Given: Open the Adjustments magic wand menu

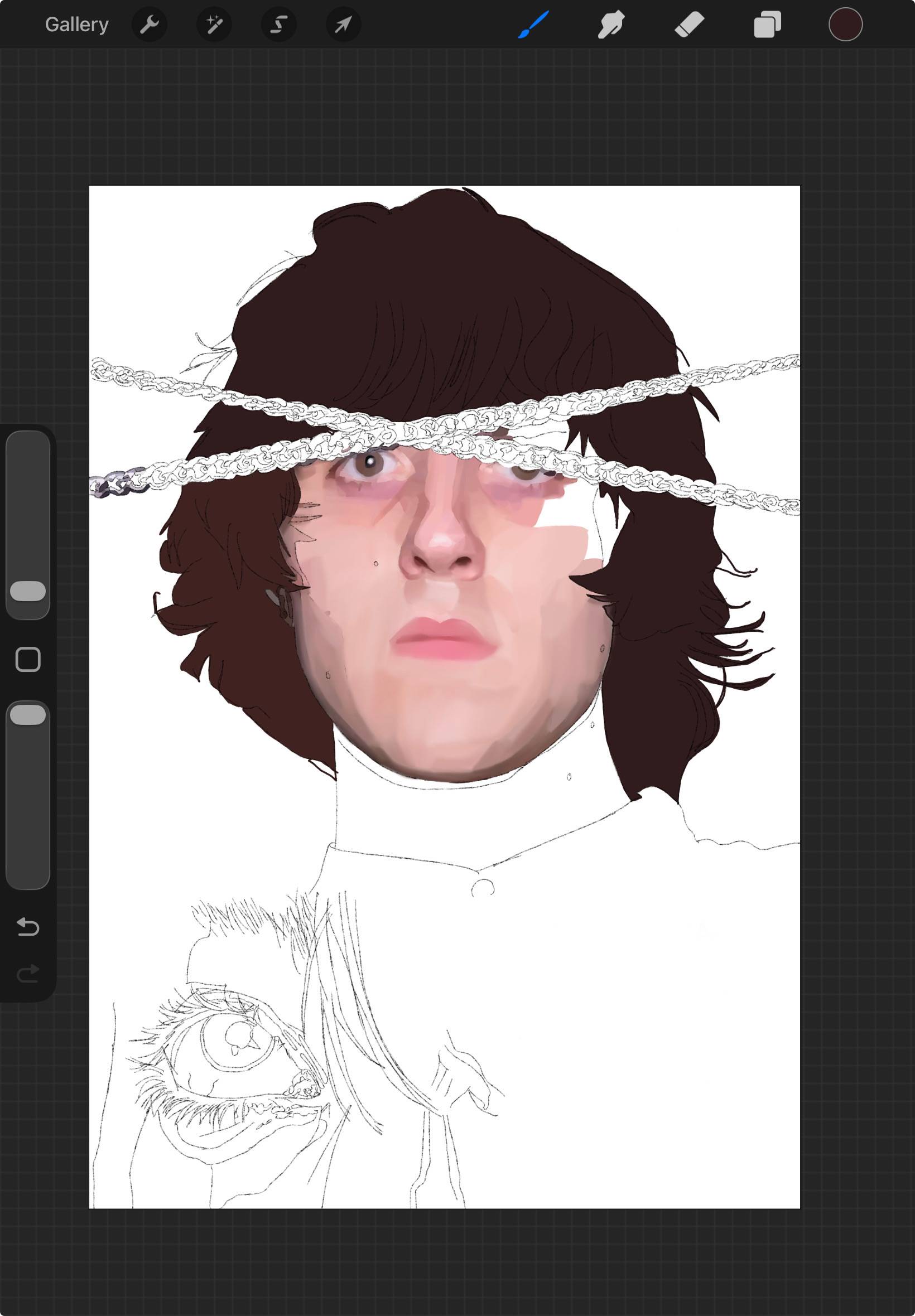Looking at the screenshot, I should tap(214, 25).
